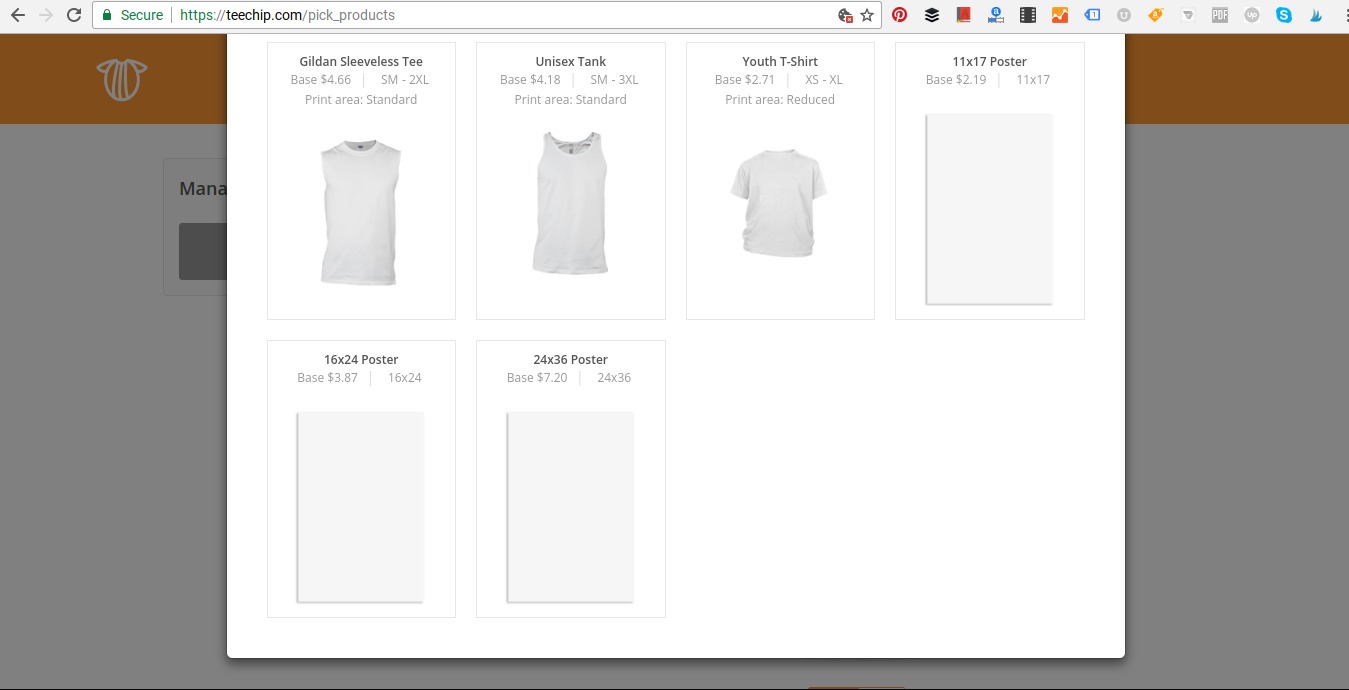The image size is (1349, 690).
Task: Select the Unisex Tank product
Action: point(570,180)
